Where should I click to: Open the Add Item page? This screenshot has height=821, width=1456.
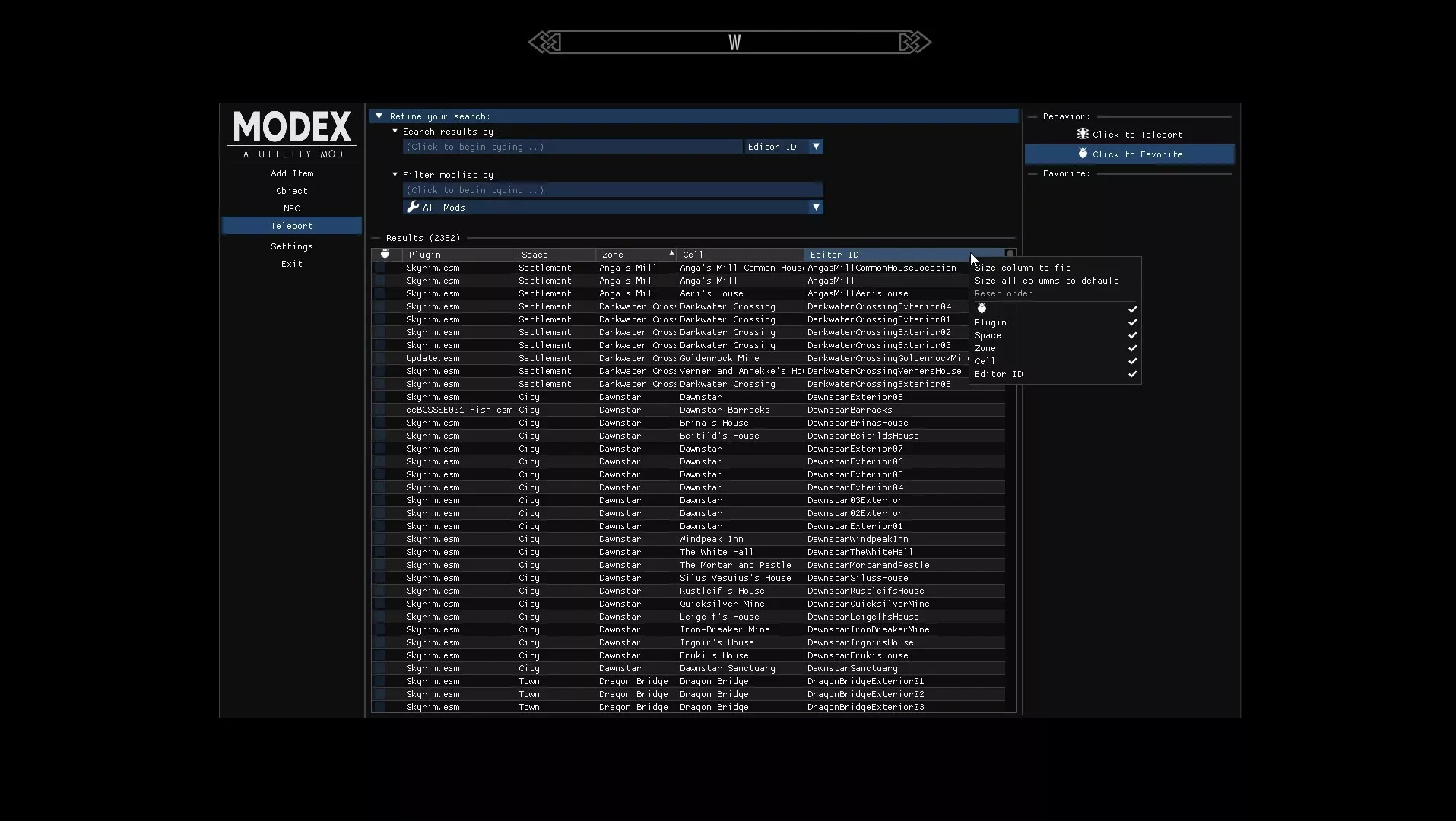coord(292,173)
